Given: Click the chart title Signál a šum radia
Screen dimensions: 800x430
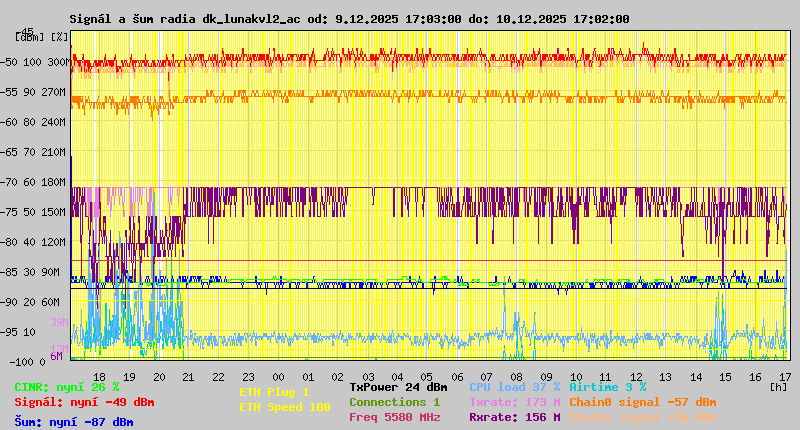Looking at the screenshot, I should (349, 19).
